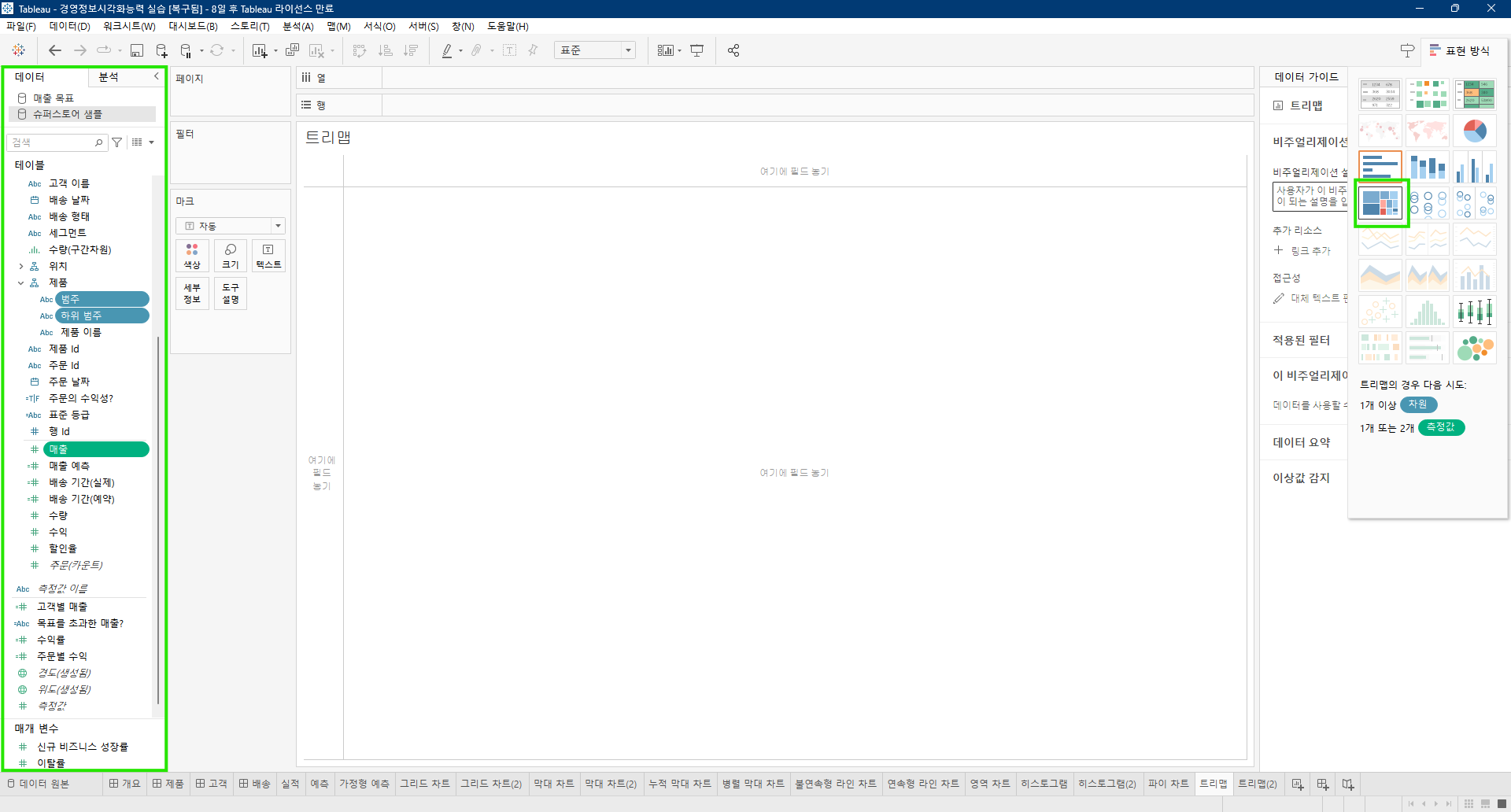Open the show/hide cards dropdown arrow

click(x=679, y=51)
